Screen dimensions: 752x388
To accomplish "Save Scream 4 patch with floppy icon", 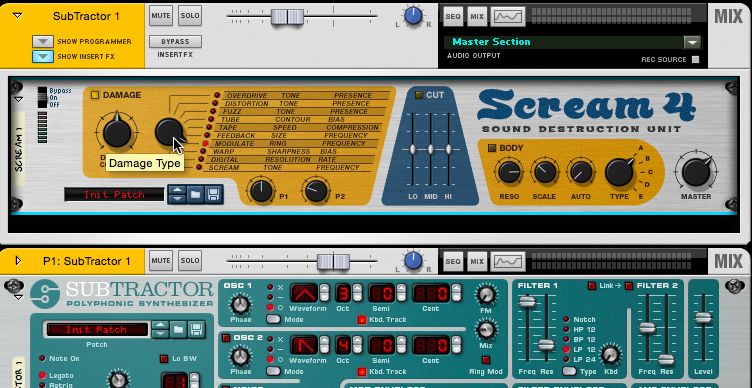I will point(213,195).
